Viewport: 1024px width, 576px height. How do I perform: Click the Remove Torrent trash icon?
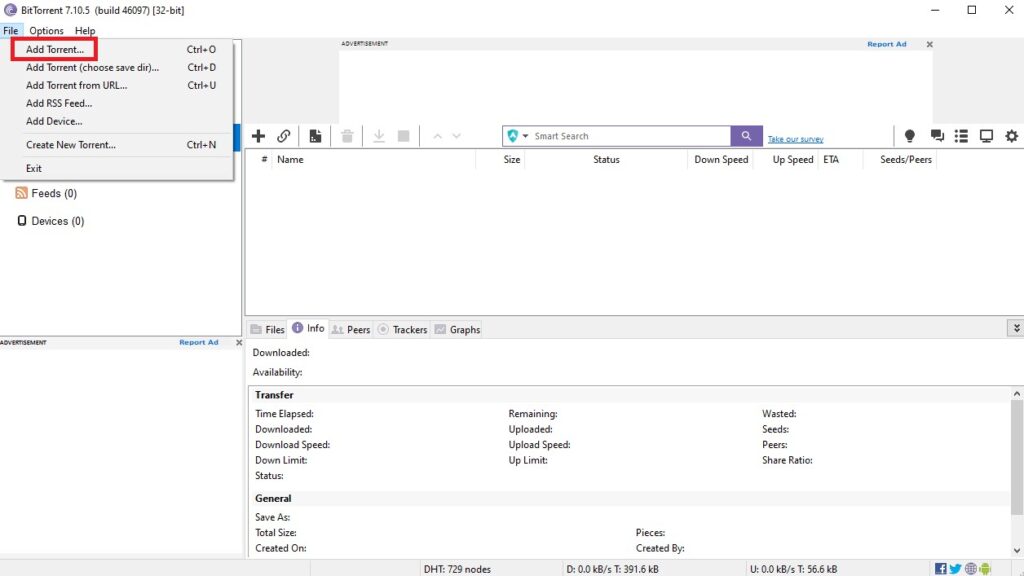(347, 136)
